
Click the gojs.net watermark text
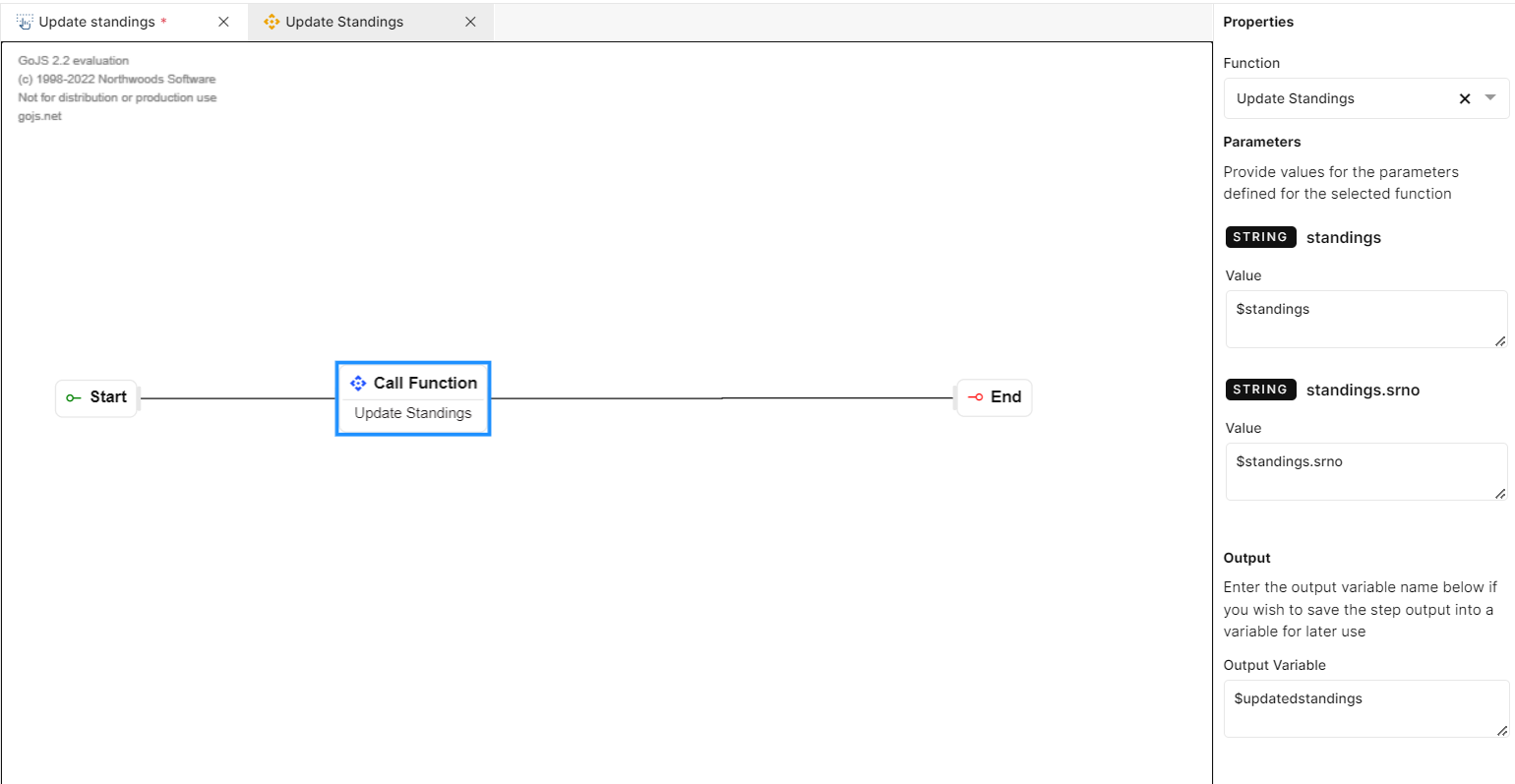click(39, 116)
